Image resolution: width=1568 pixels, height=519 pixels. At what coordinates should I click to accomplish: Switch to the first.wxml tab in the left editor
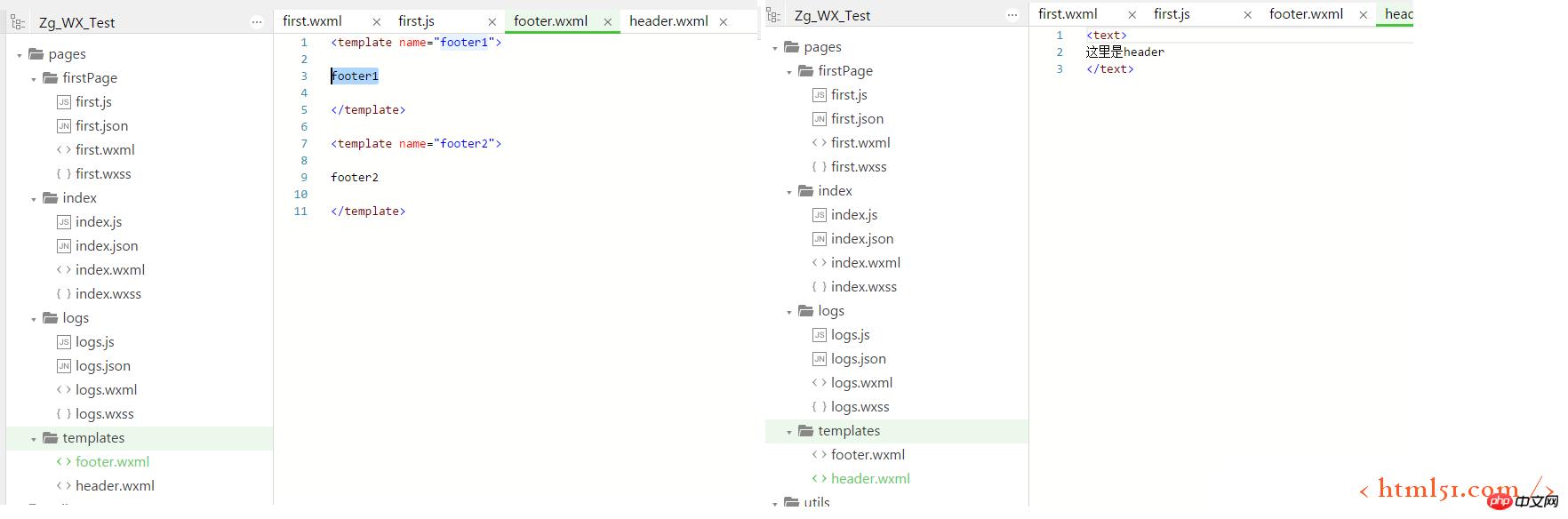click(312, 21)
